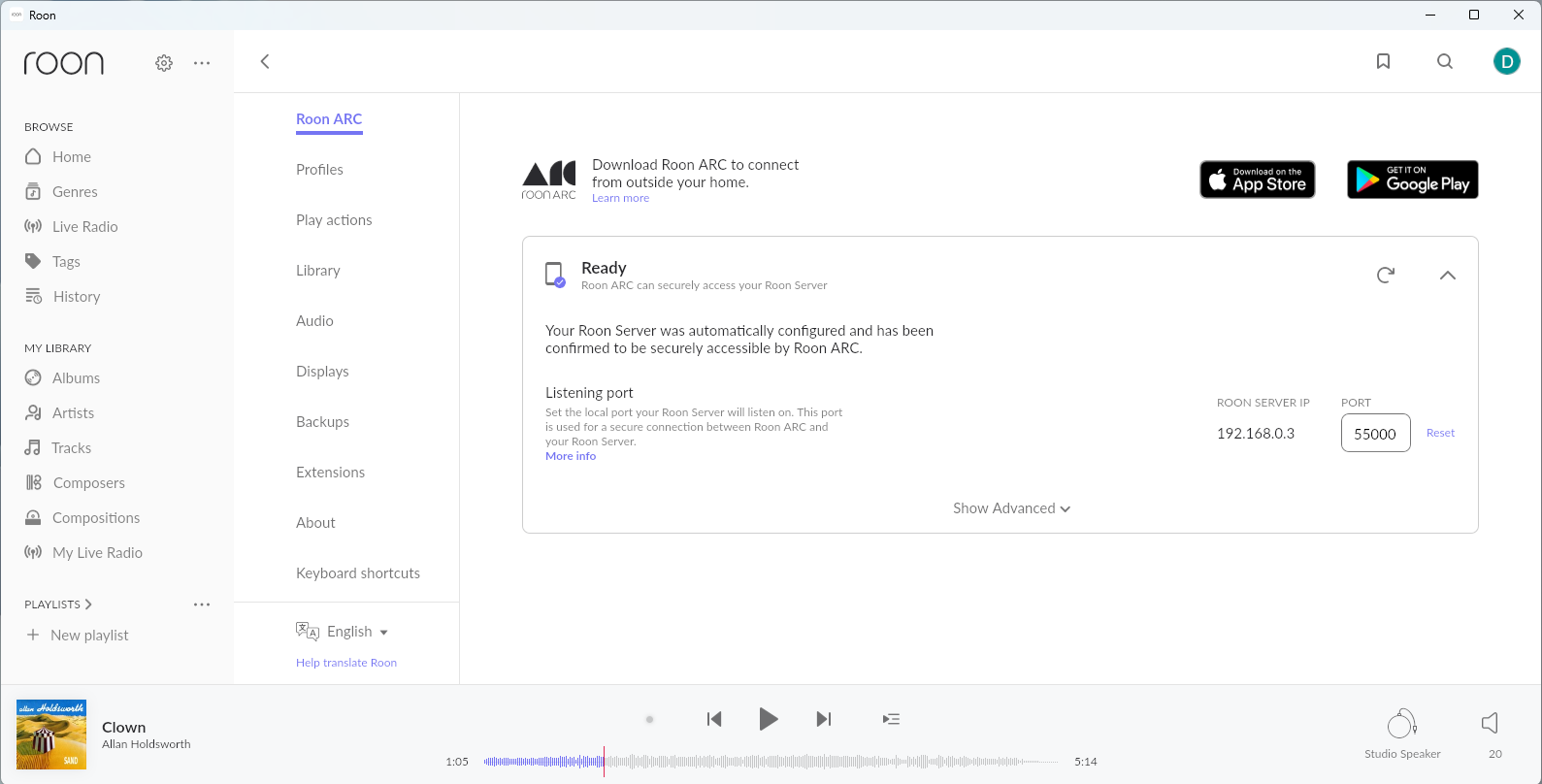Open the volume speaker icon
This screenshot has height=784, width=1542.
[1492, 723]
